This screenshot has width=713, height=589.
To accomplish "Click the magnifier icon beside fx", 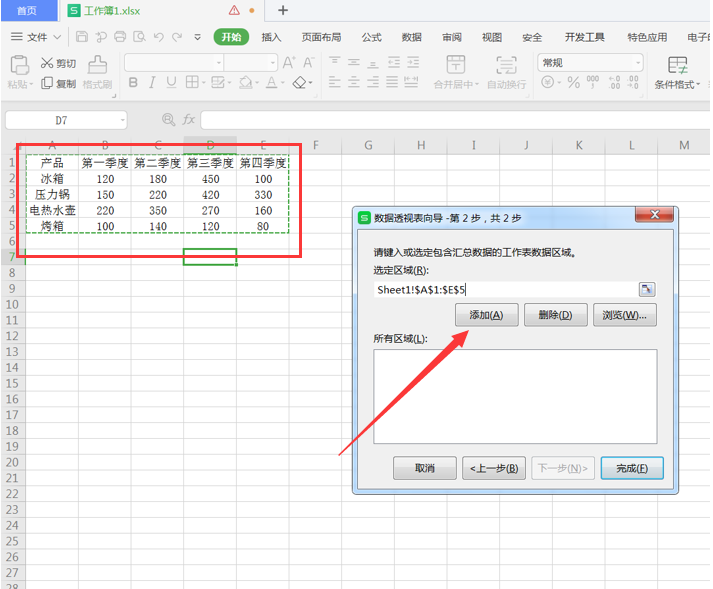I will pyautogui.click(x=168, y=120).
